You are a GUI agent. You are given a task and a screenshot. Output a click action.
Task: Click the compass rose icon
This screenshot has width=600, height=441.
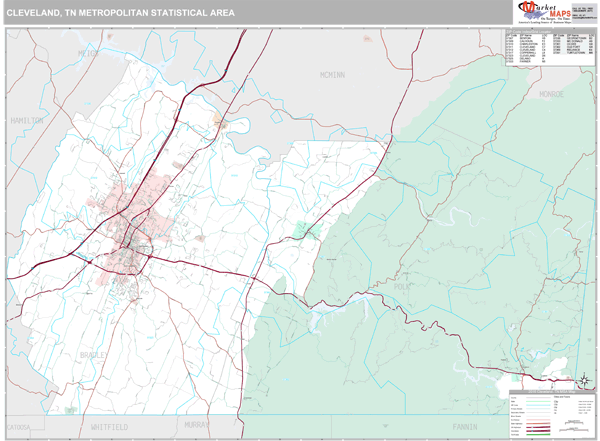(x=582, y=380)
